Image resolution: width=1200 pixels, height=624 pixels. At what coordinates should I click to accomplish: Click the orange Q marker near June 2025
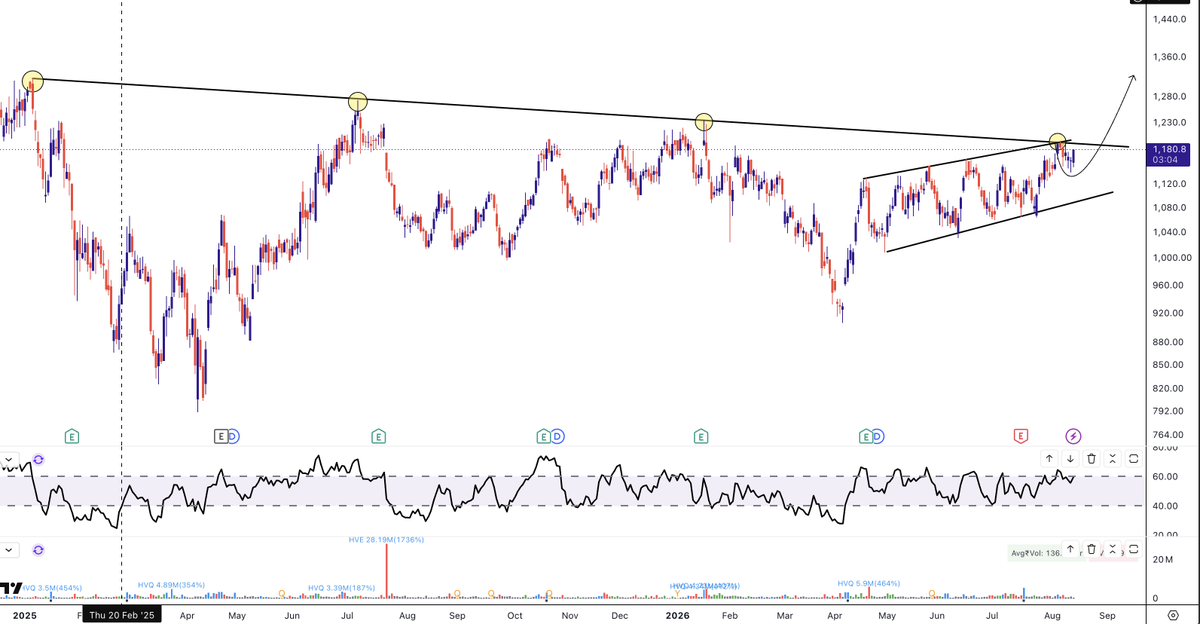tap(282, 594)
